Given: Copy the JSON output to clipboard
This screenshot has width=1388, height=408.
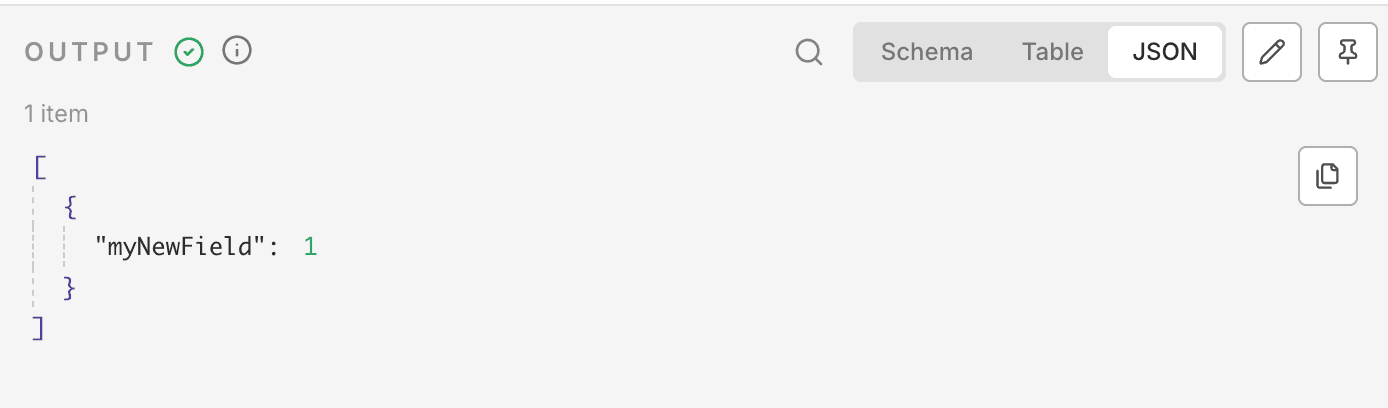Looking at the screenshot, I should [1327, 176].
